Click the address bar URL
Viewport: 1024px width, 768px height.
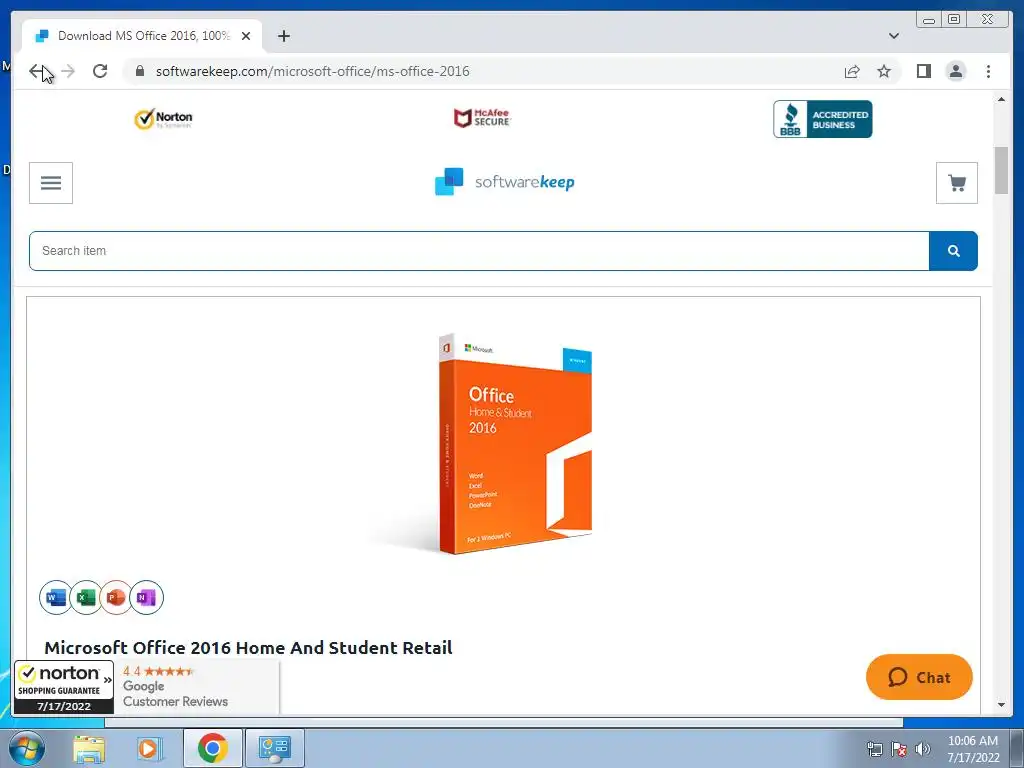[312, 71]
